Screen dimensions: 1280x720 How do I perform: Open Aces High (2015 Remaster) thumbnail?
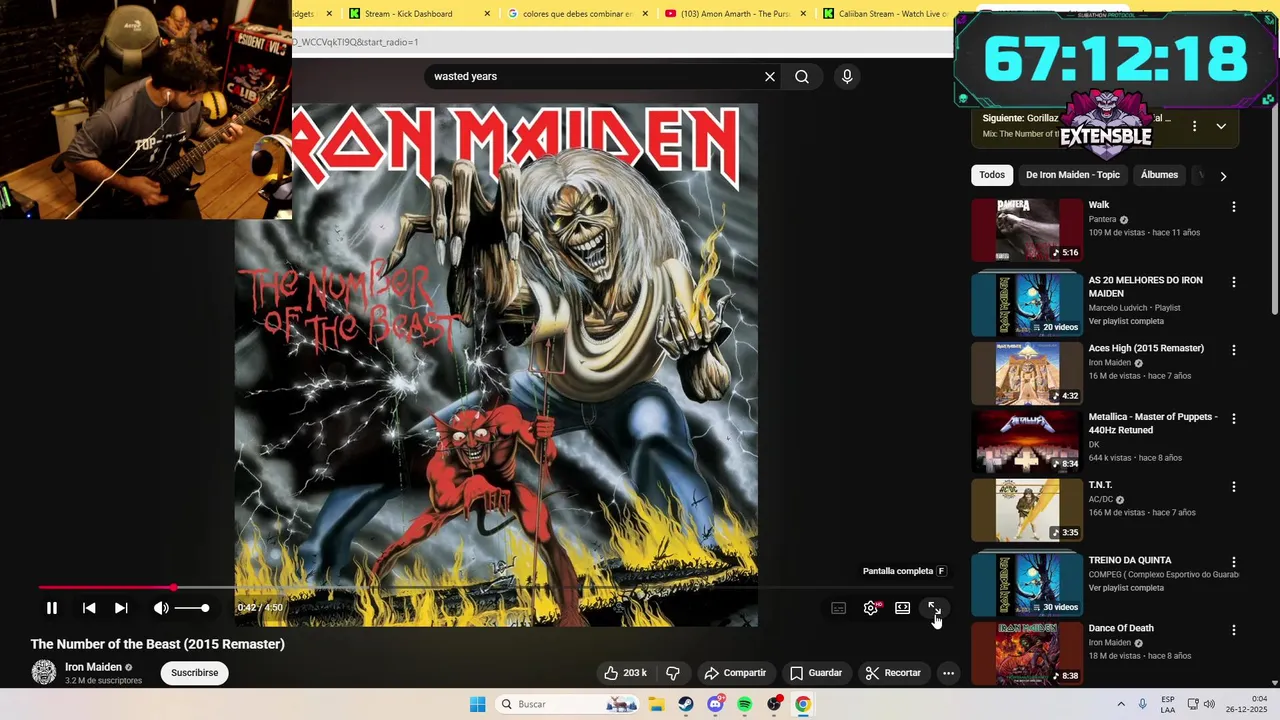click(x=1027, y=374)
